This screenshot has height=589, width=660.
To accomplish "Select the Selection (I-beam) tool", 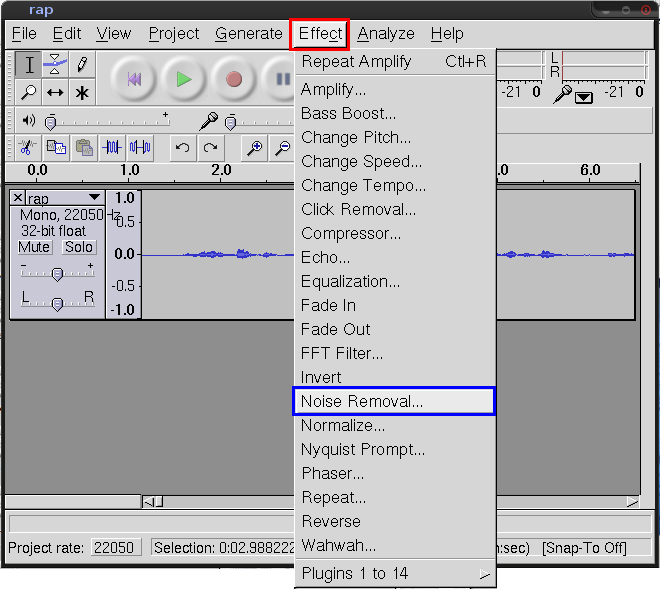I will [x=29, y=65].
